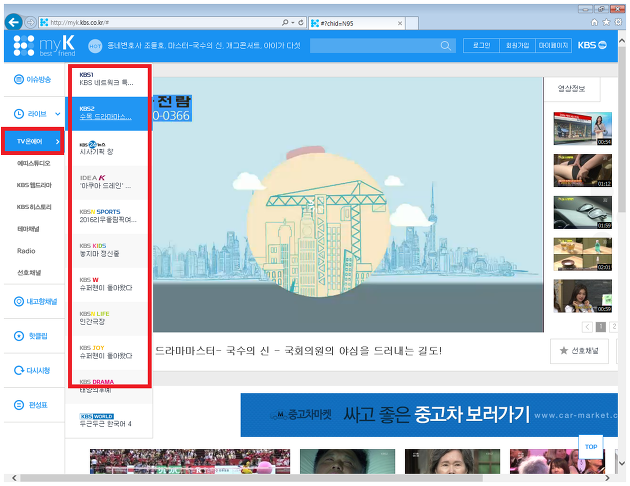This screenshot has width=630, height=486.
Task: Click the vertical scrollbar down arrow
Action: pos(622,463)
